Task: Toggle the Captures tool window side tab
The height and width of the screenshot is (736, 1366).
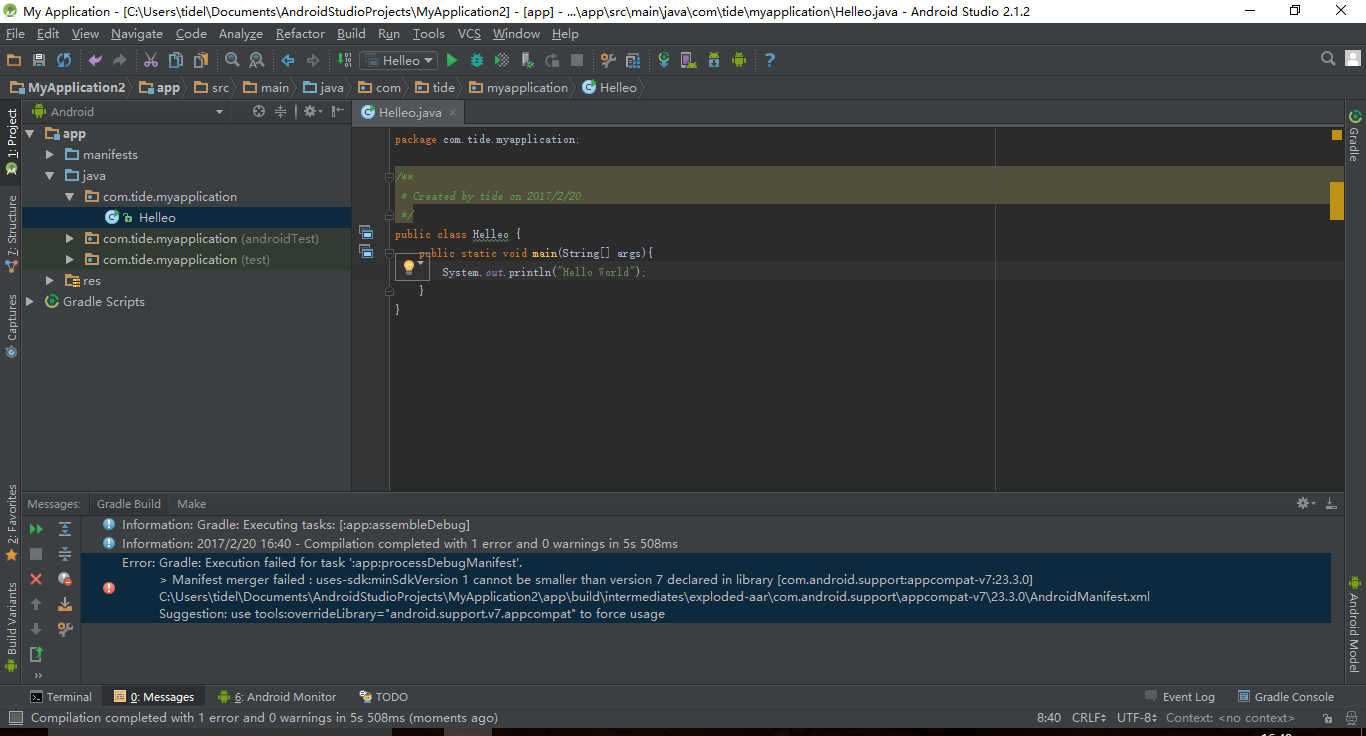Action: pos(12,324)
